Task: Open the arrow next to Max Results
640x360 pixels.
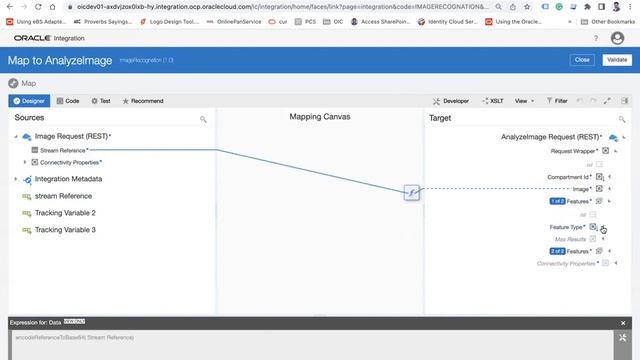Action: (603, 239)
